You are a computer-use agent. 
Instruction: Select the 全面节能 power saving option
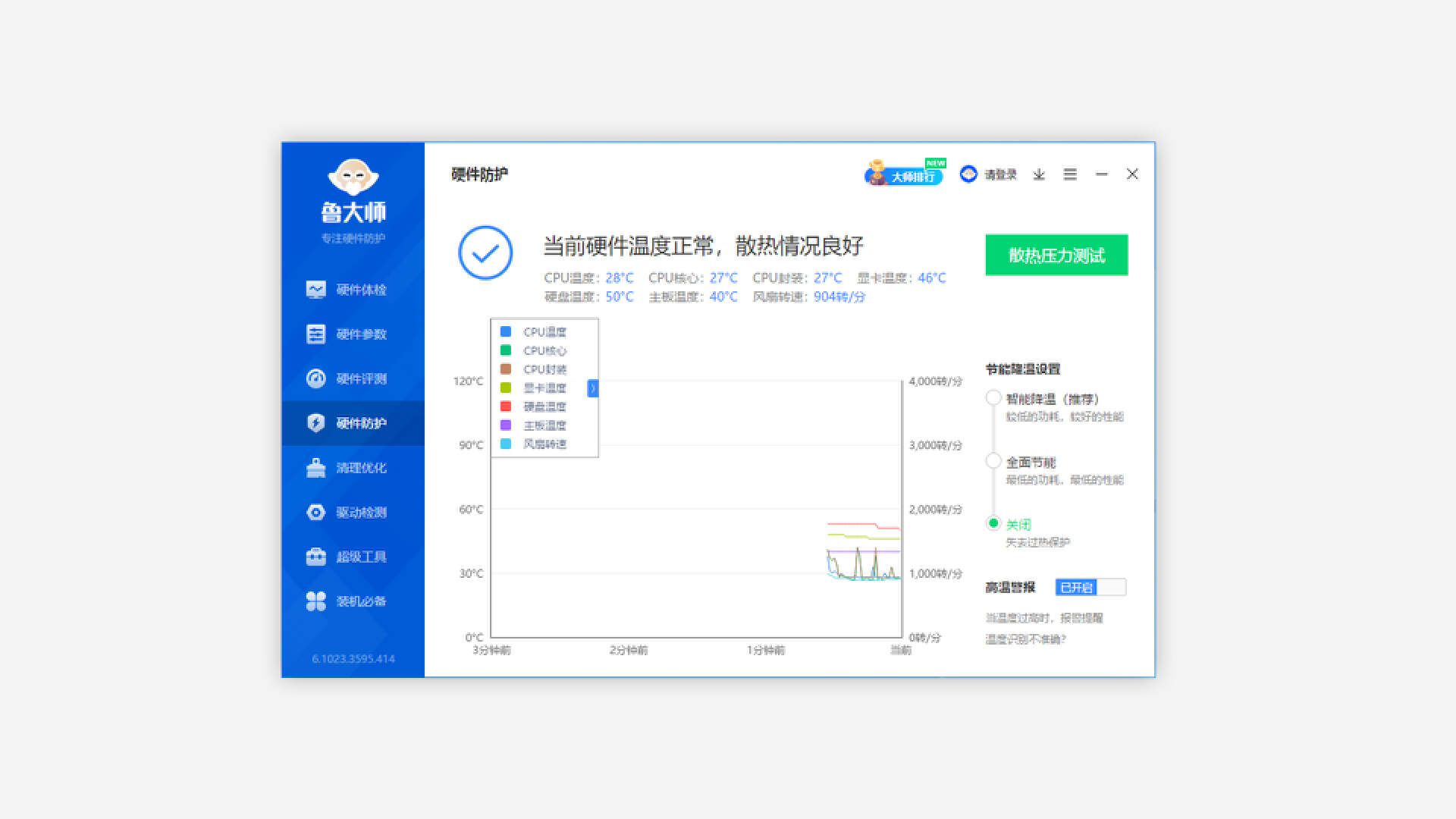(x=994, y=460)
